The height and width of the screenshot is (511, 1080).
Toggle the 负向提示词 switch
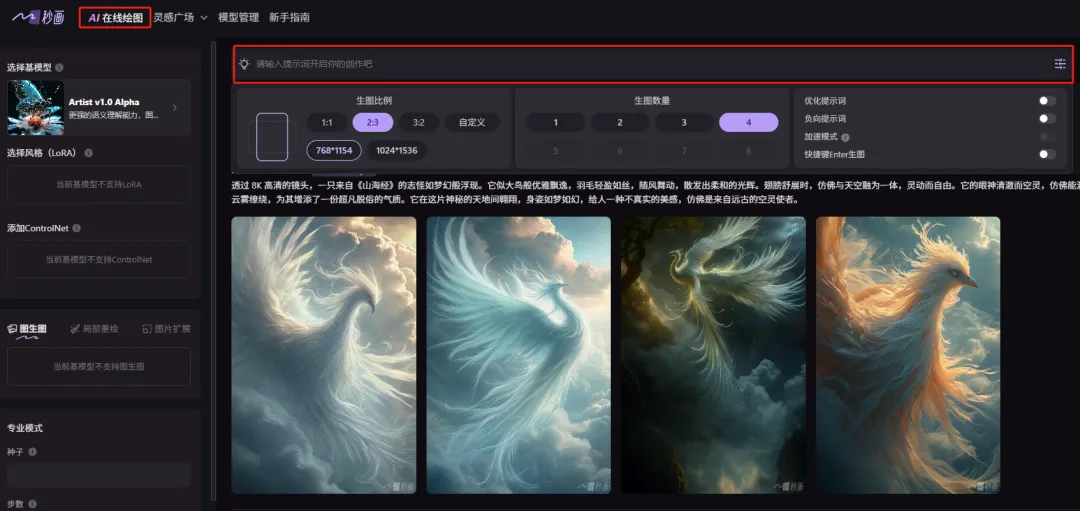tap(1047, 118)
